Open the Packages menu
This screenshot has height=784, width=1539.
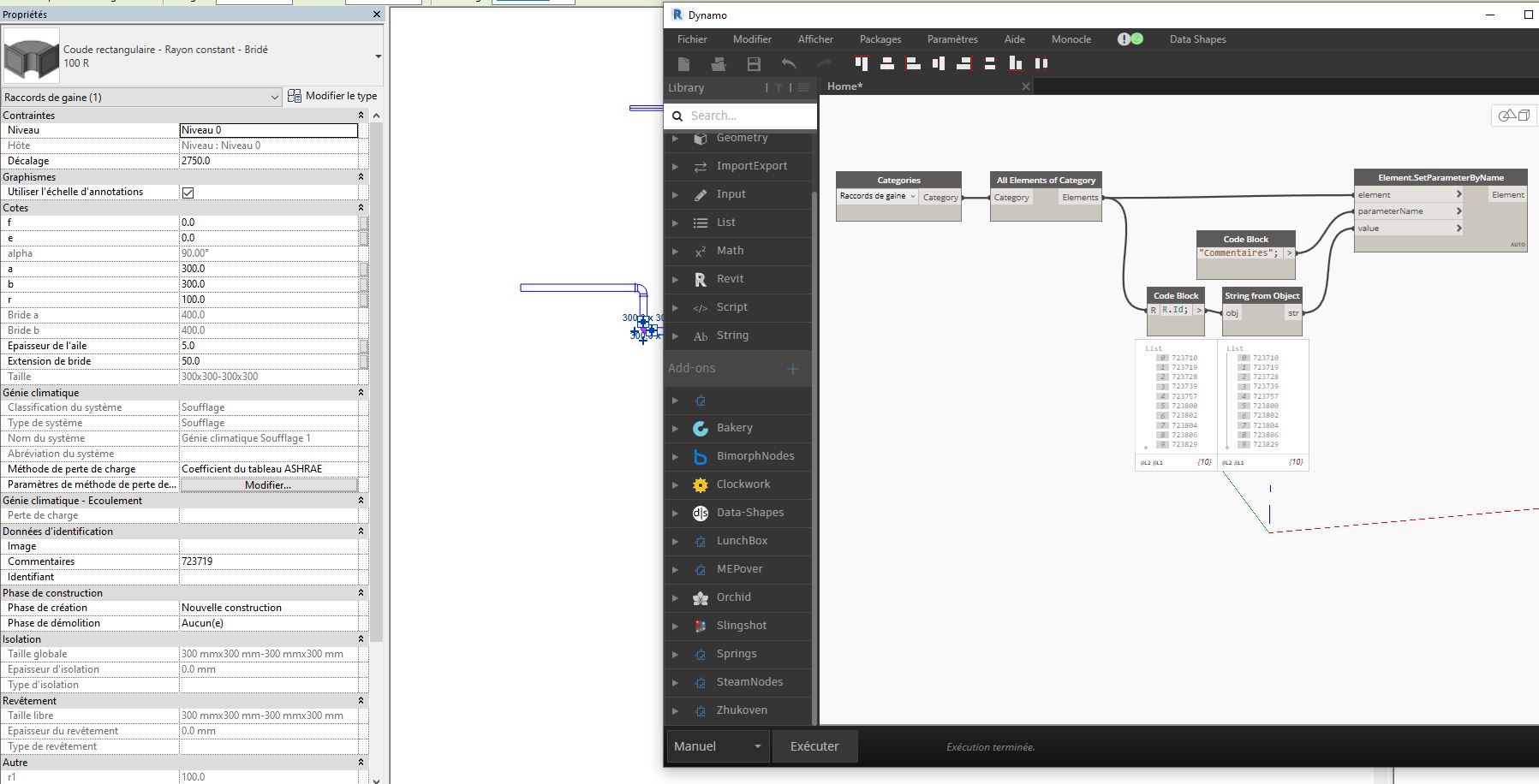pyautogui.click(x=880, y=39)
